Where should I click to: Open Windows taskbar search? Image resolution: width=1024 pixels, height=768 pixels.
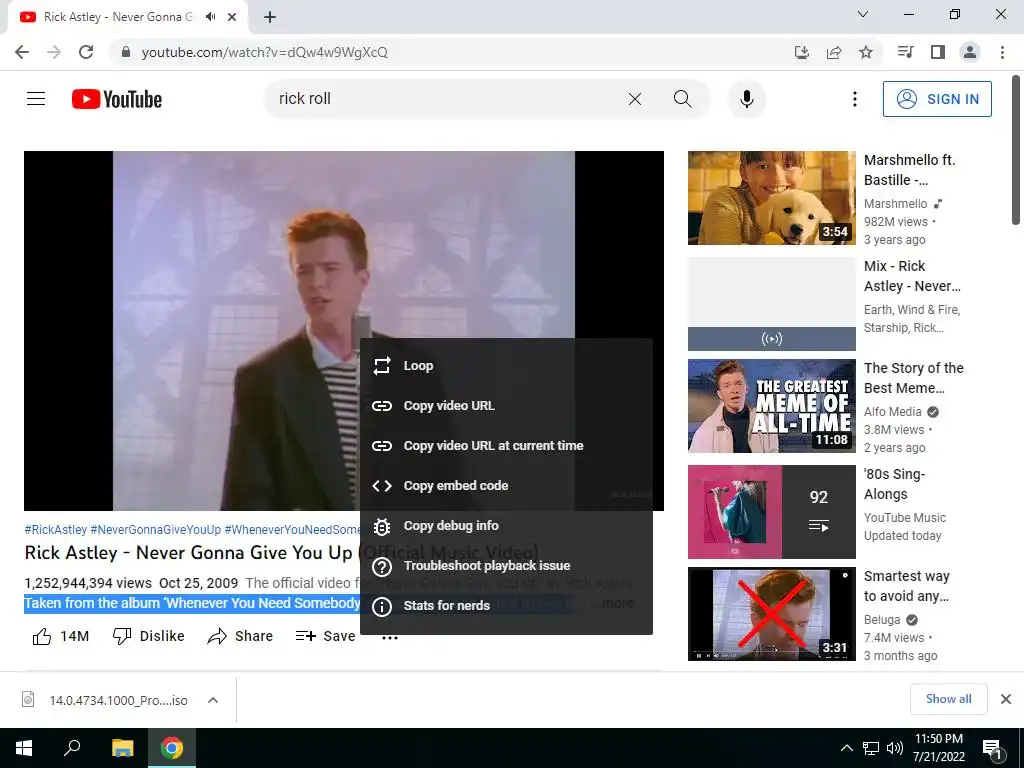click(72, 748)
